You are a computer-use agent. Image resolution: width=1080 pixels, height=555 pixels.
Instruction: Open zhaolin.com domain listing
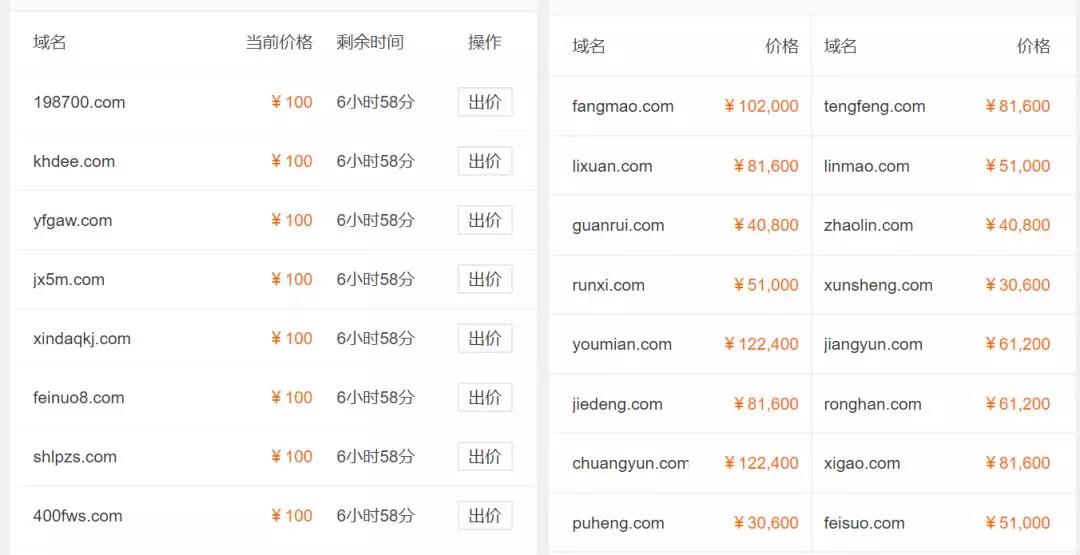click(868, 226)
